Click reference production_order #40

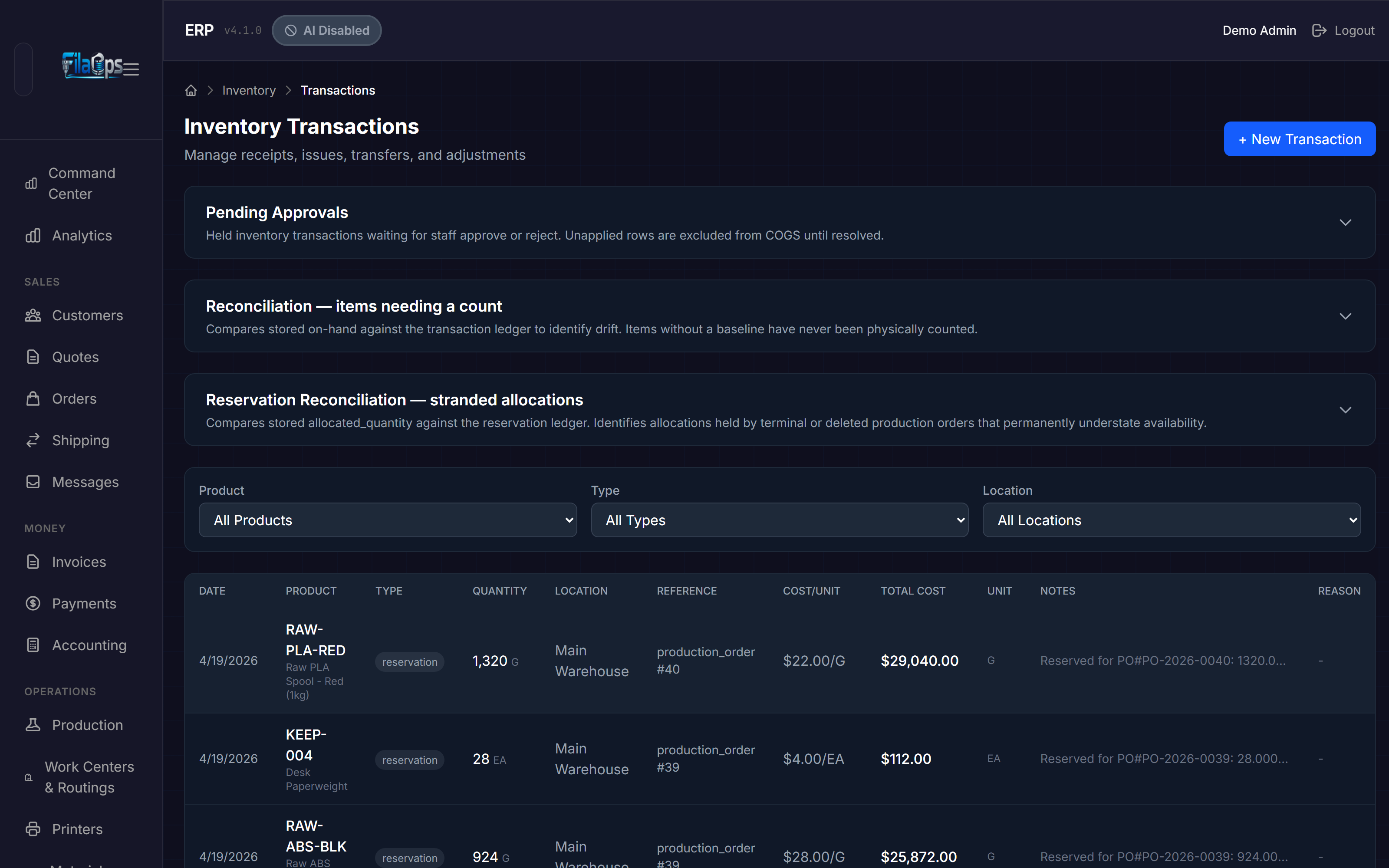[x=705, y=661]
